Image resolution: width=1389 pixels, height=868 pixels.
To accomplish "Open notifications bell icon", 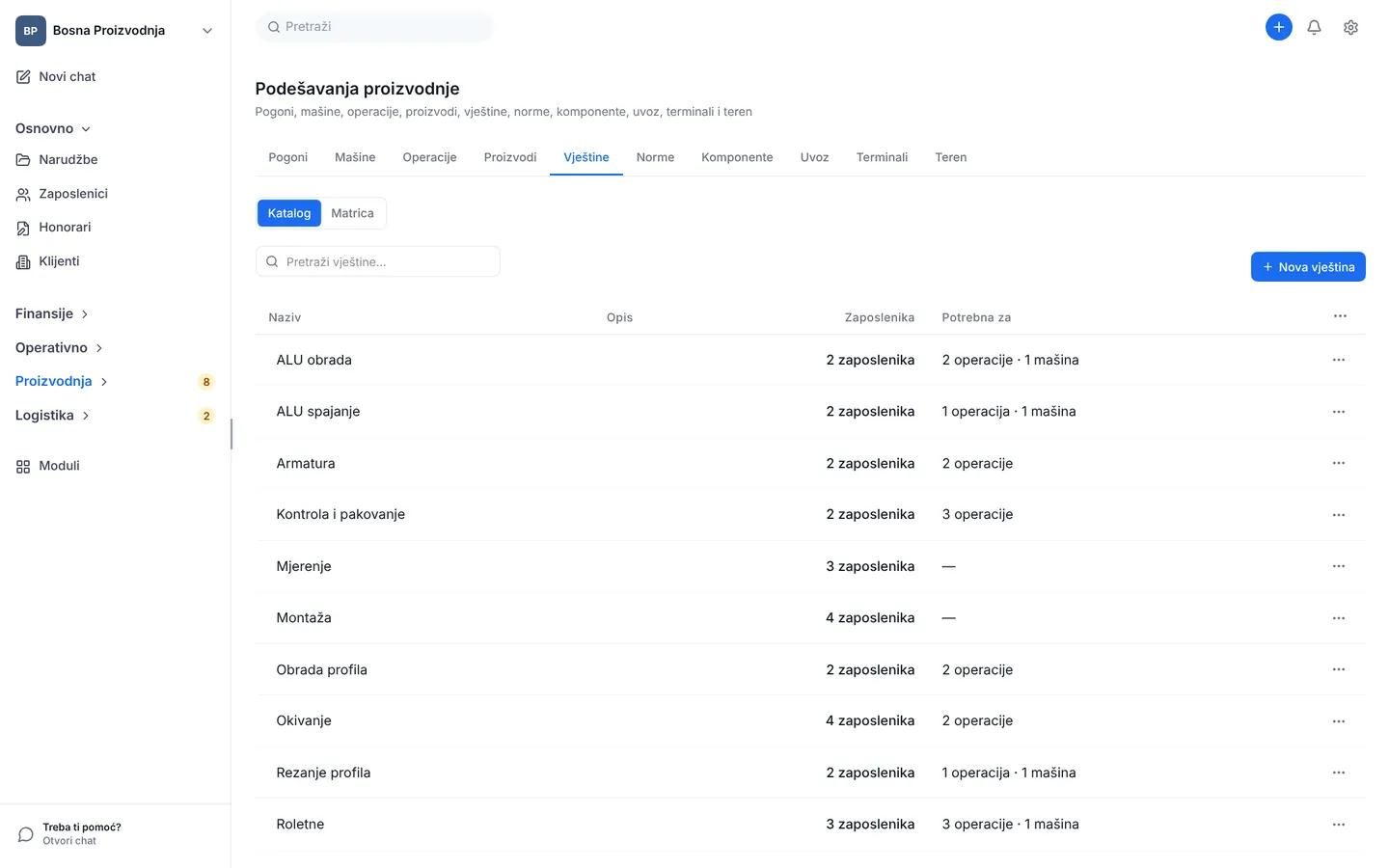I will [1314, 27].
